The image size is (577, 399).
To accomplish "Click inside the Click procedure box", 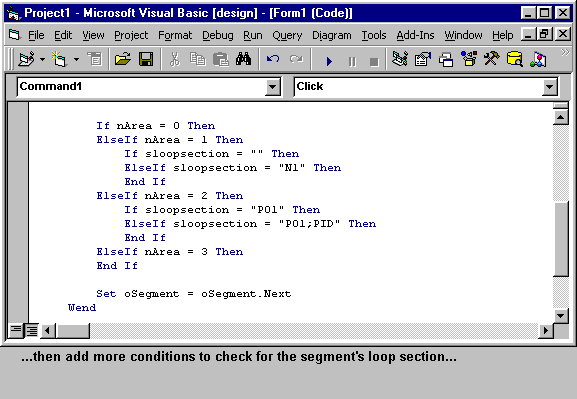I will coord(418,87).
